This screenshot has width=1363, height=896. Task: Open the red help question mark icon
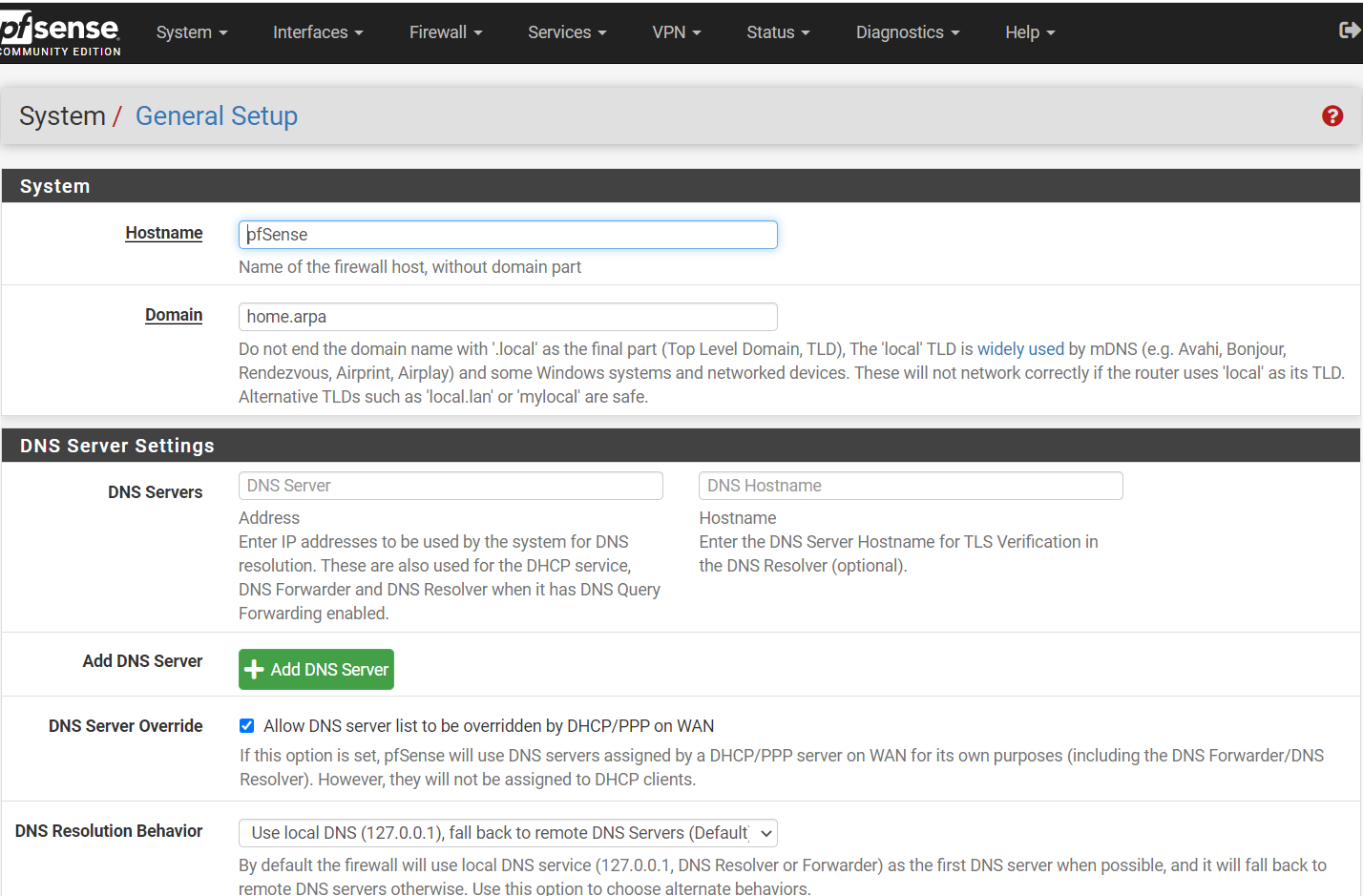coord(1332,116)
